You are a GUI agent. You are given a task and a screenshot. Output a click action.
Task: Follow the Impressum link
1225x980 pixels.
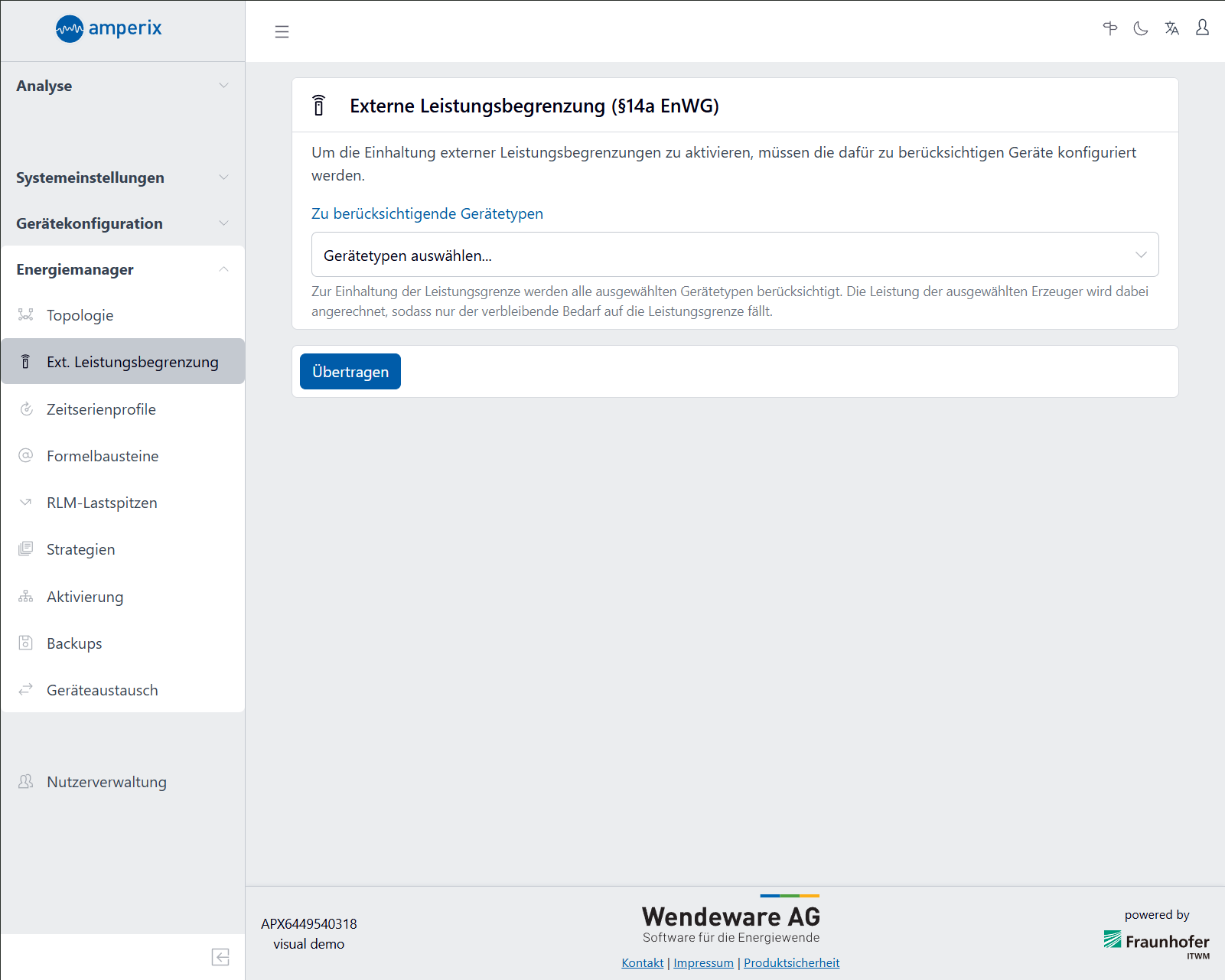click(x=703, y=962)
